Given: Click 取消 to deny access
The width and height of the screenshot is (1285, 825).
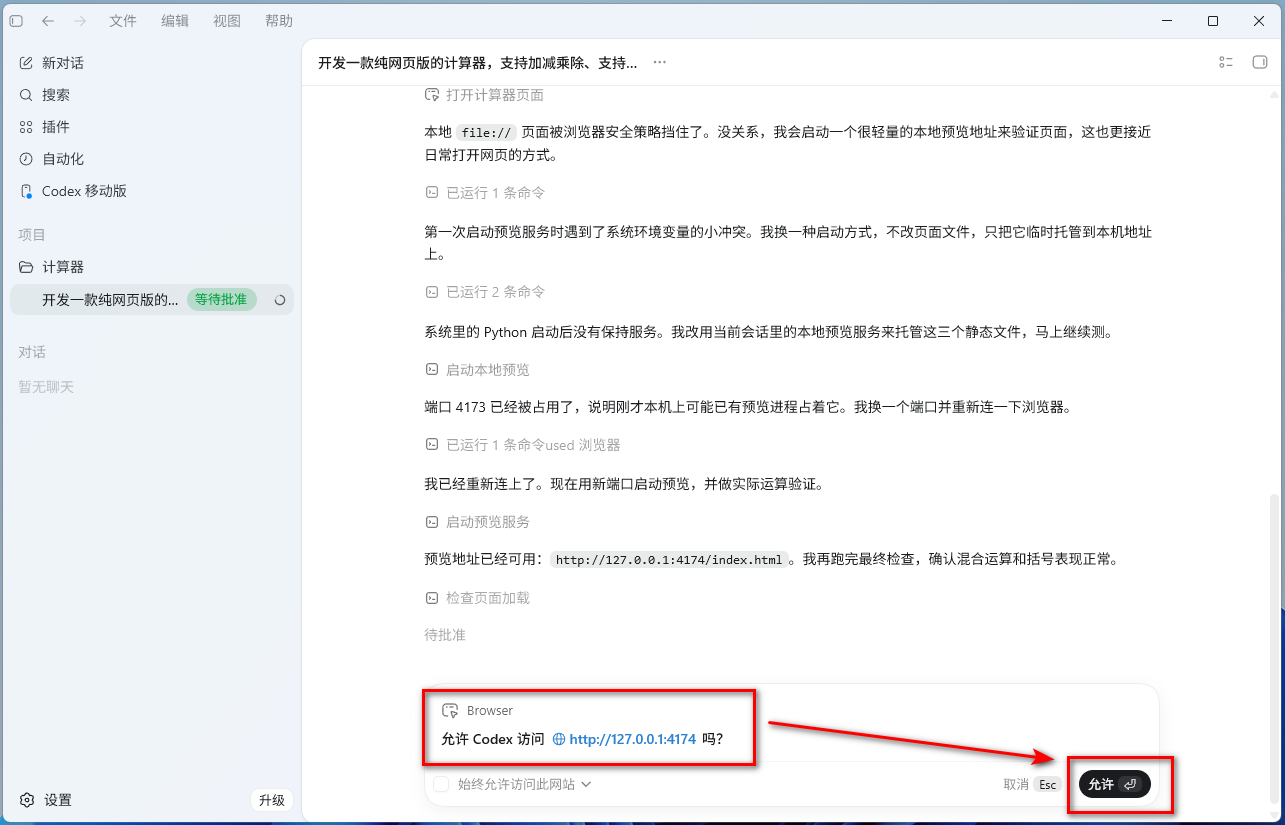Looking at the screenshot, I should (1016, 784).
